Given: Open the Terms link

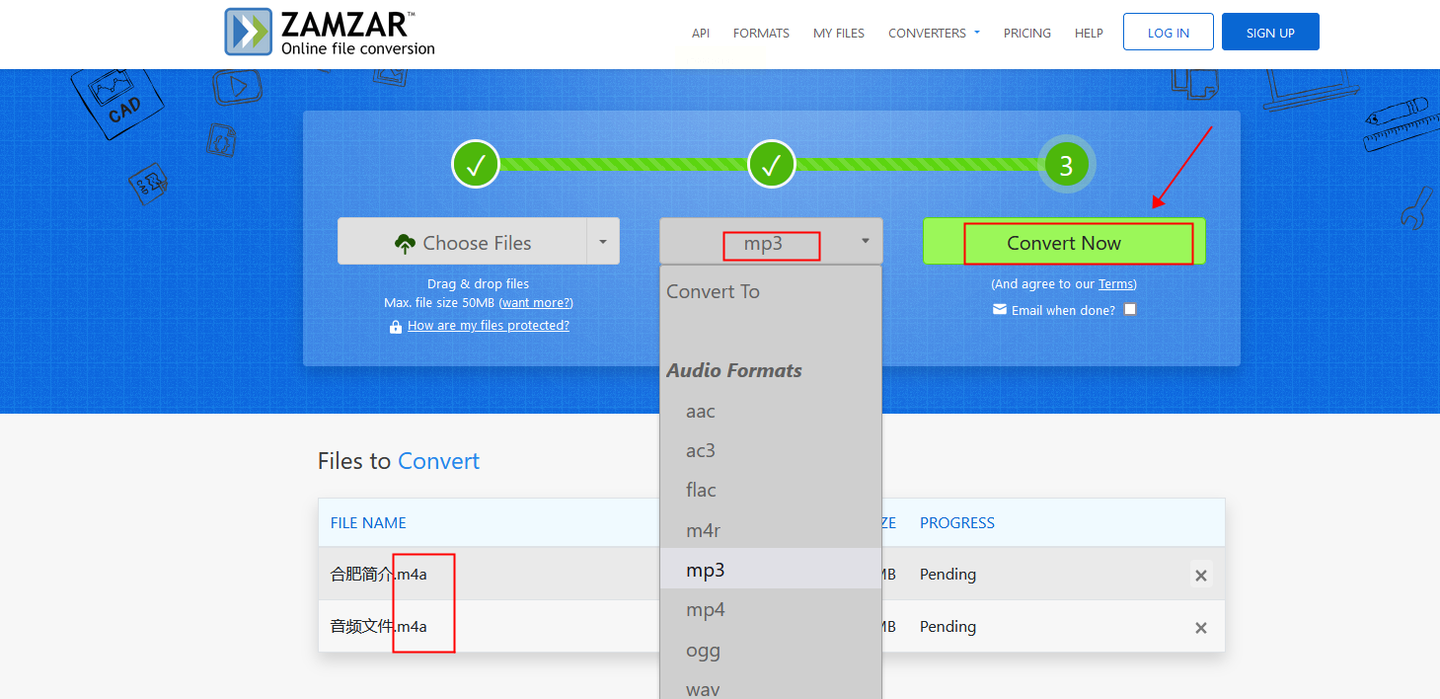Looking at the screenshot, I should pos(1116,284).
